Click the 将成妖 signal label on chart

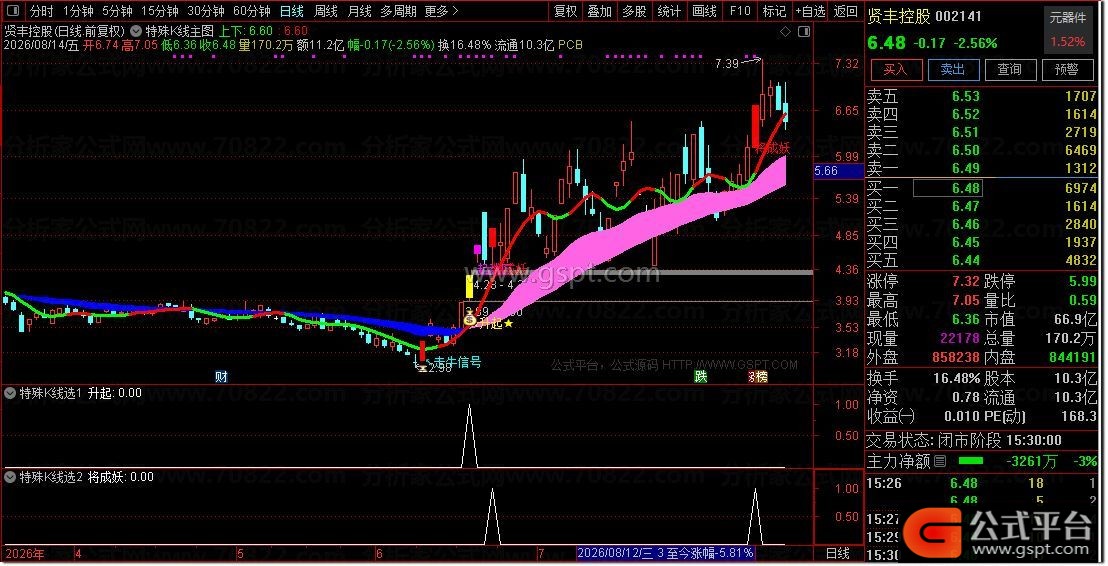(x=772, y=148)
